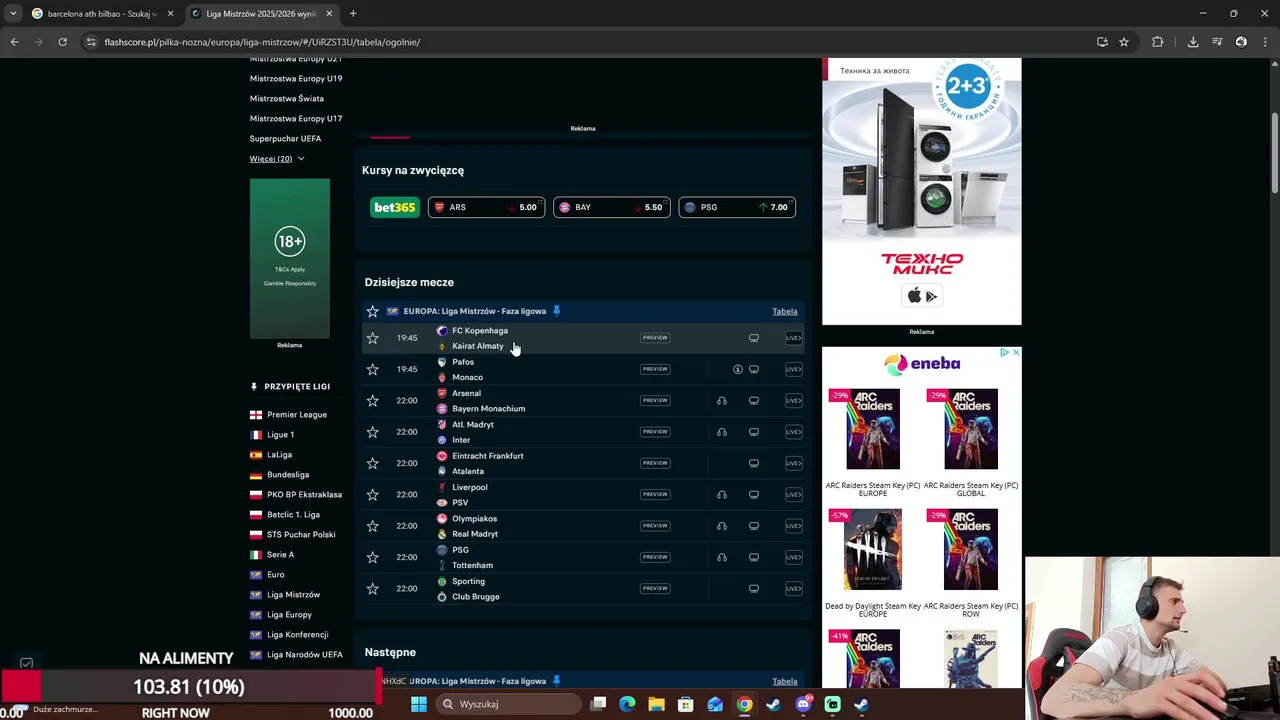The image size is (1280, 720).
Task: Unpin Liga Mistrzów using the blue pin icon
Action: [x=557, y=311]
